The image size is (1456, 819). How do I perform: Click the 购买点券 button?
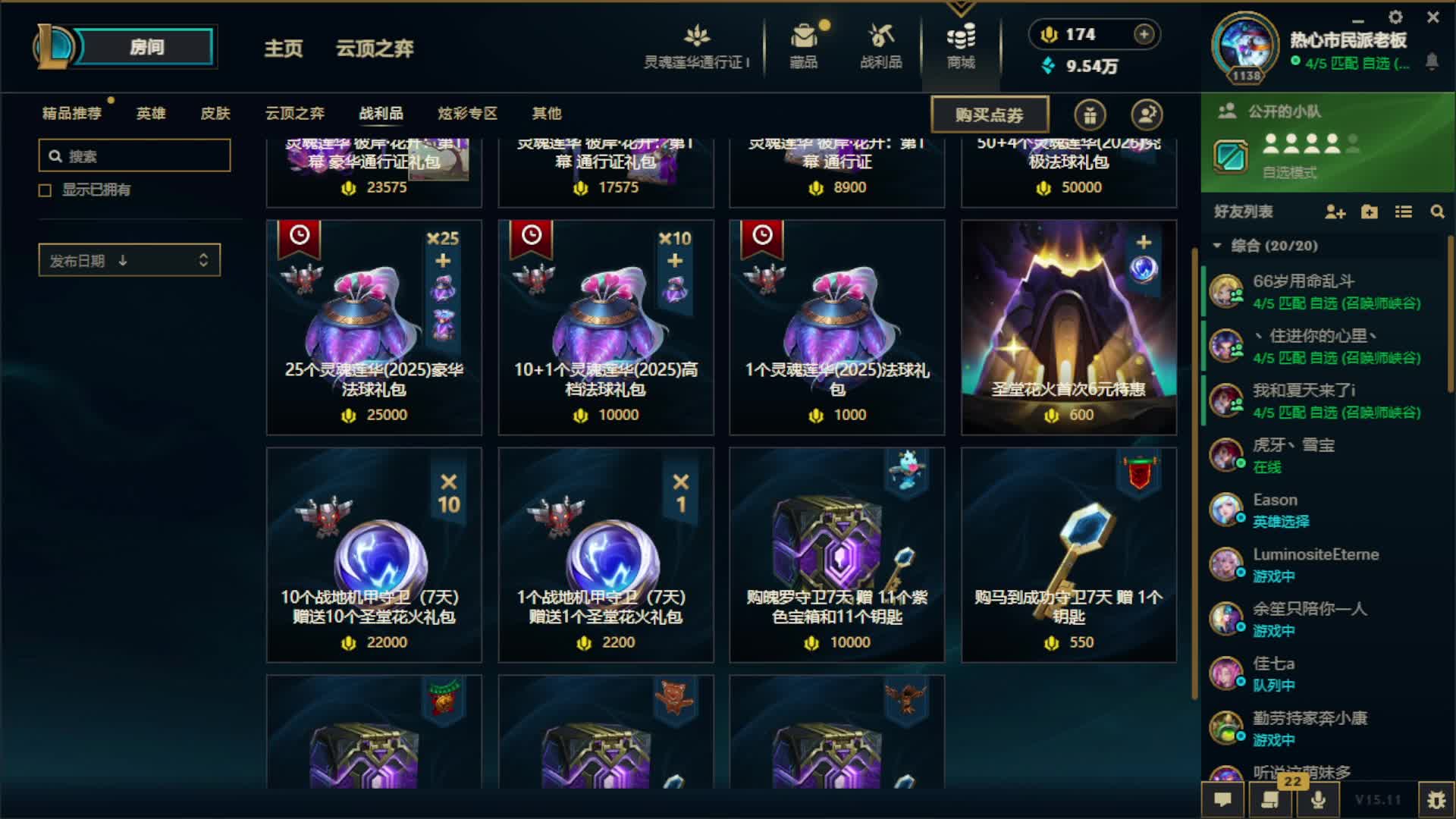pyautogui.click(x=990, y=115)
